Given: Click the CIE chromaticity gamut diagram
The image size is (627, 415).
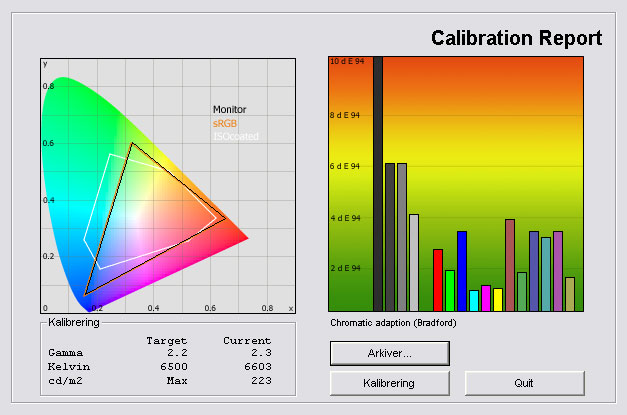Looking at the screenshot, I should 168,186.
